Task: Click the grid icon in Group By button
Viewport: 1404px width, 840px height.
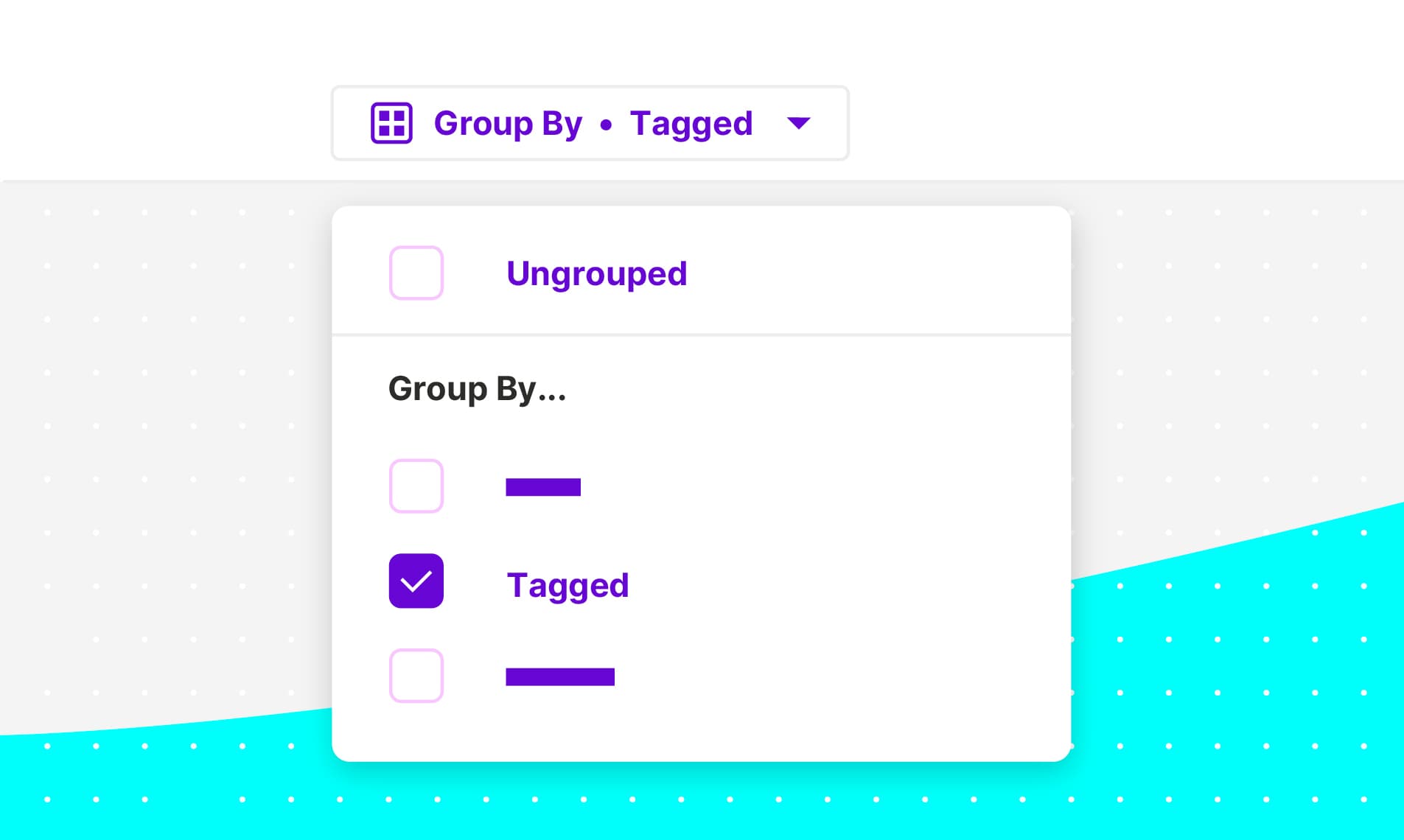Action: 391,123
